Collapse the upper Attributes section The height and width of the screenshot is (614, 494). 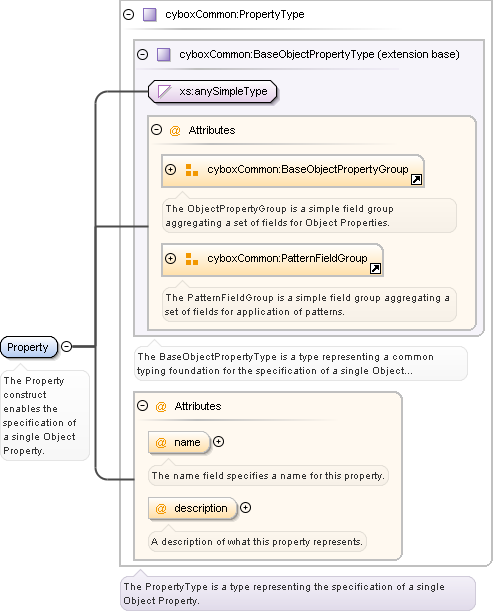(x=157, y=130)
